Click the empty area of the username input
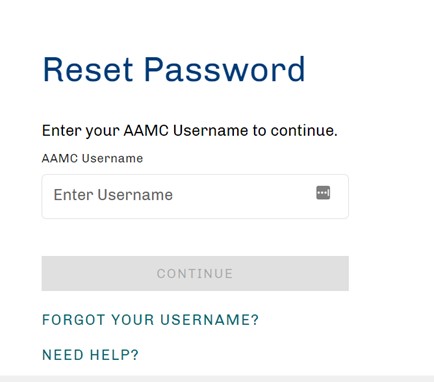 243,196
